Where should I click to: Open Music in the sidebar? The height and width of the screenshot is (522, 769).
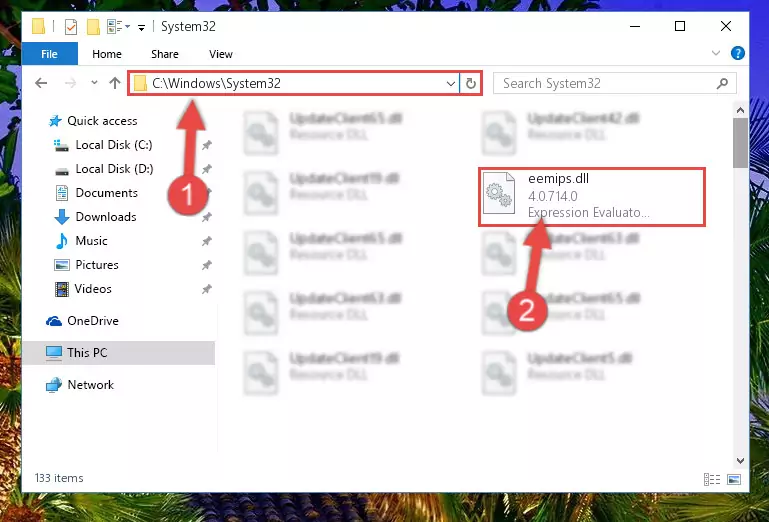point(91,241)
